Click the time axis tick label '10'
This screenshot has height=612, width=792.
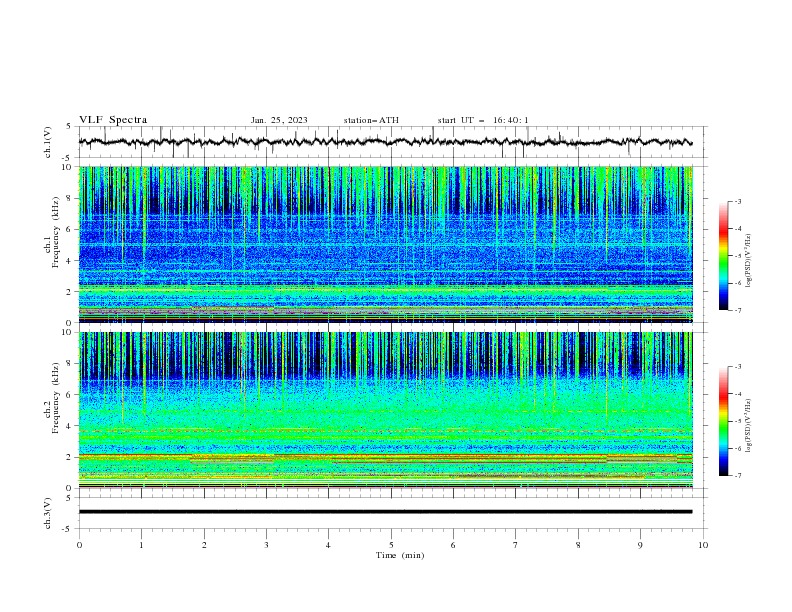[x=703, y=545]
